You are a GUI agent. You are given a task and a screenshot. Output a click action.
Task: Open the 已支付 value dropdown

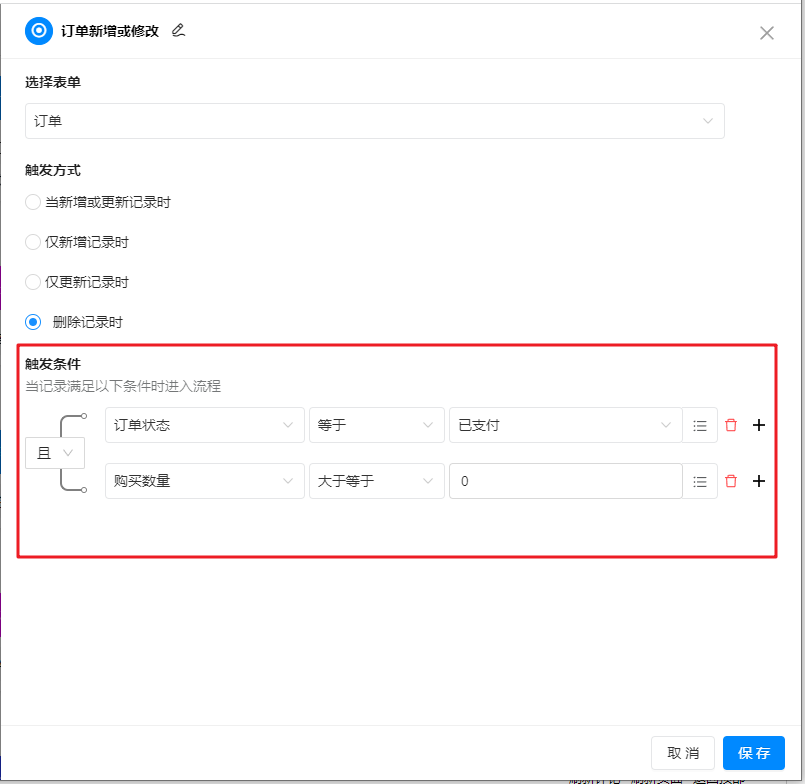(564, 425)
